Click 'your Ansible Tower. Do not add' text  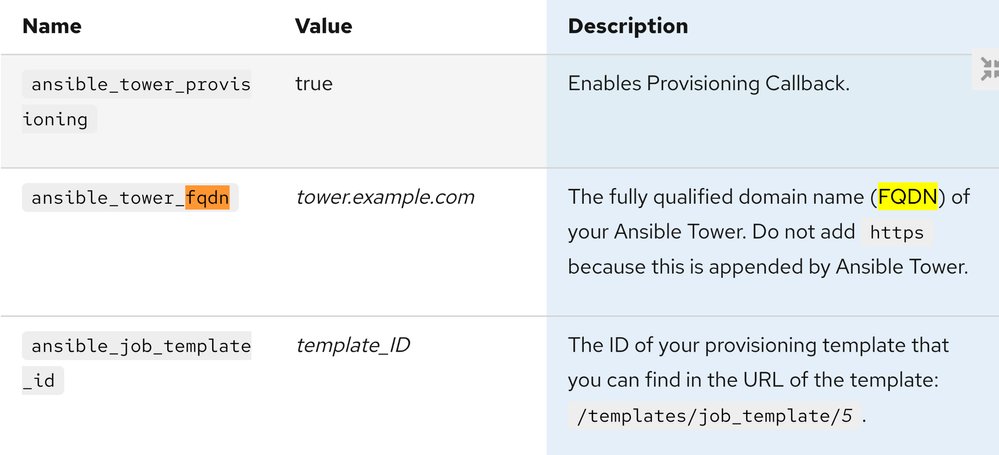(x=710, y=232)
